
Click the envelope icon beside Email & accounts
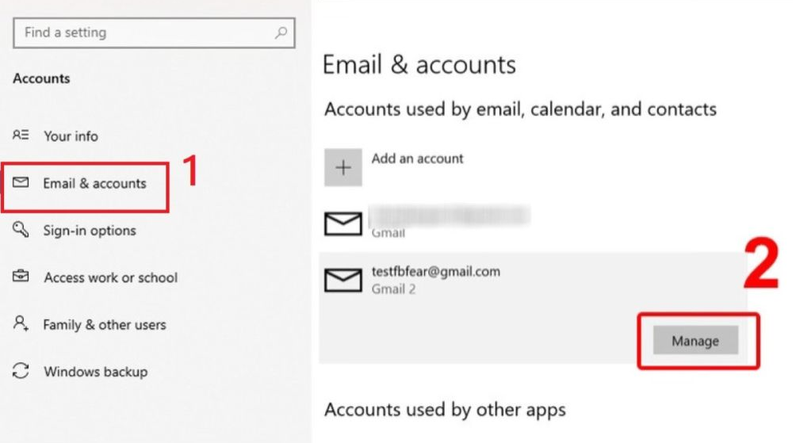pyautogui.click(x=20, y=182)
